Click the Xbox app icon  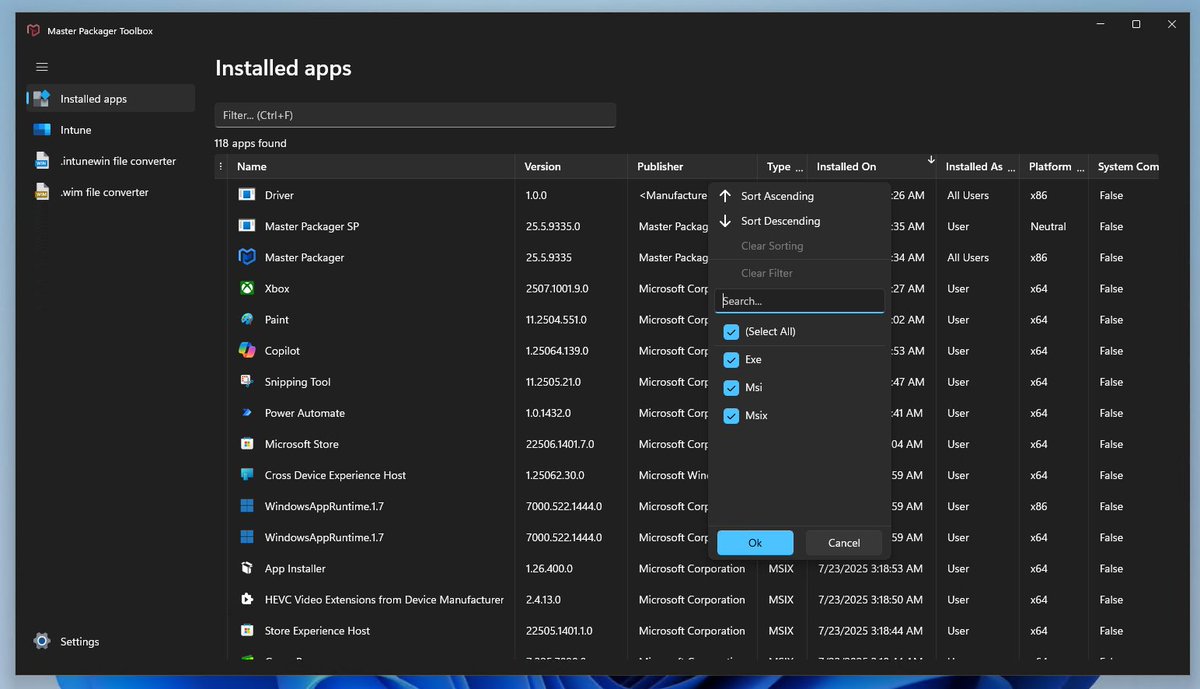247,288
